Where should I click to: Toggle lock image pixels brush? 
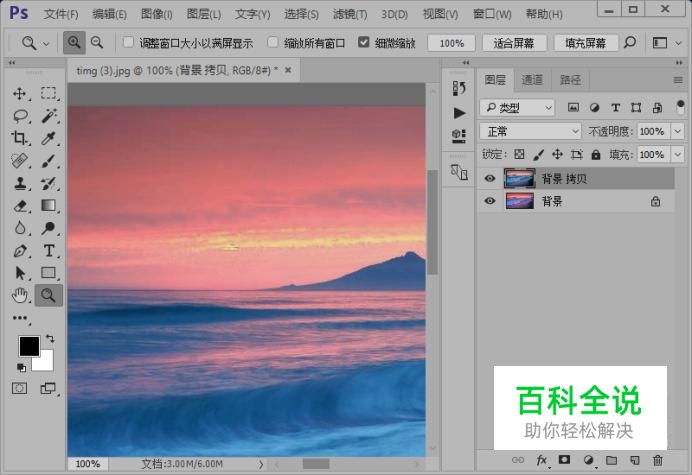(x=538, y=155)
